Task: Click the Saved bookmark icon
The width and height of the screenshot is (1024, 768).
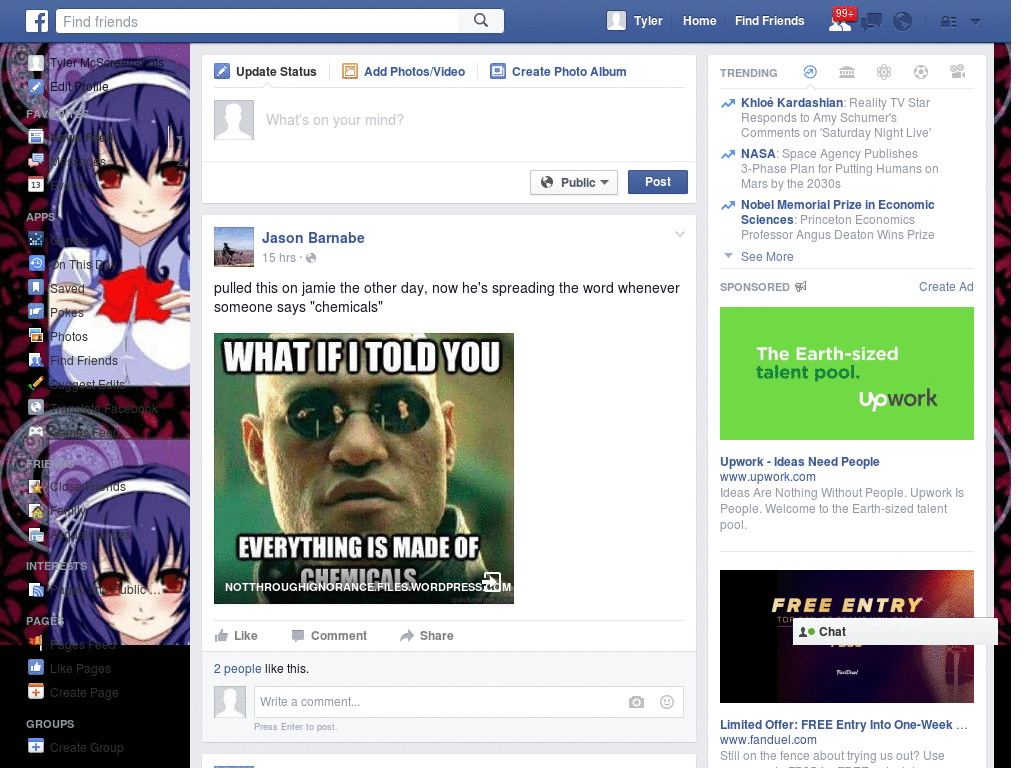Action: click(x=37, y=288)
